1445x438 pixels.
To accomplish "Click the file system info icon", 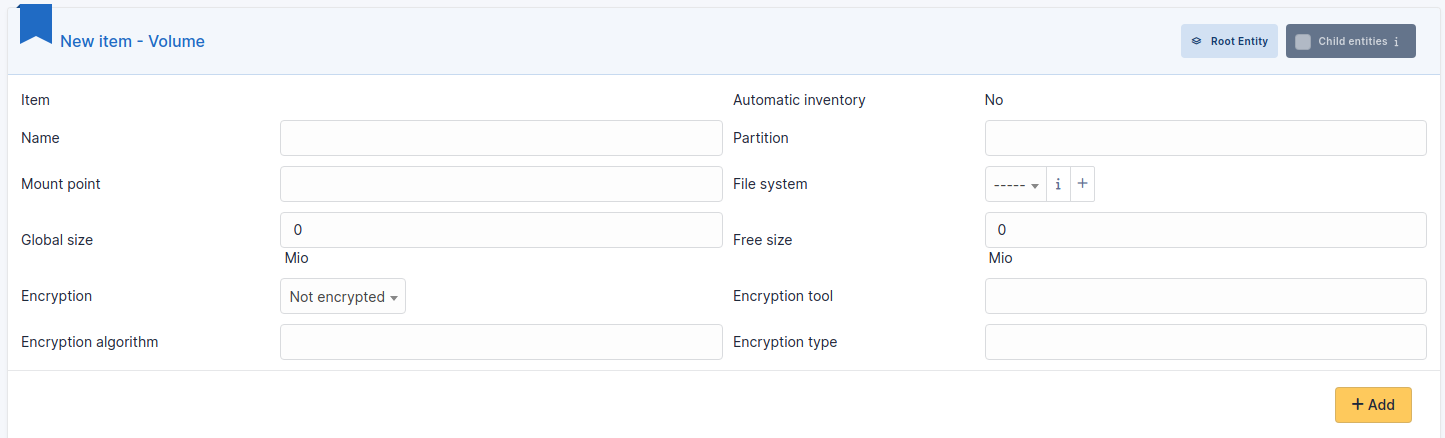I will click(1058, 184).
